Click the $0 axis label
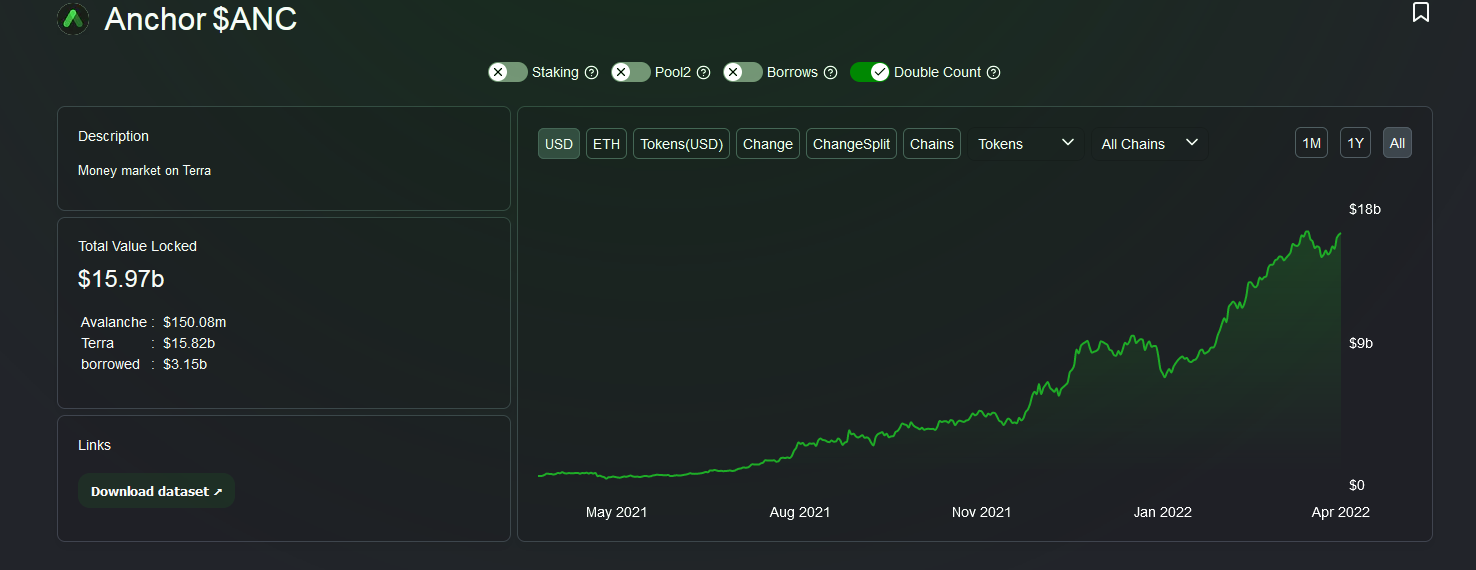Viewport: 1476px width, 570px height. (1357, 485)
